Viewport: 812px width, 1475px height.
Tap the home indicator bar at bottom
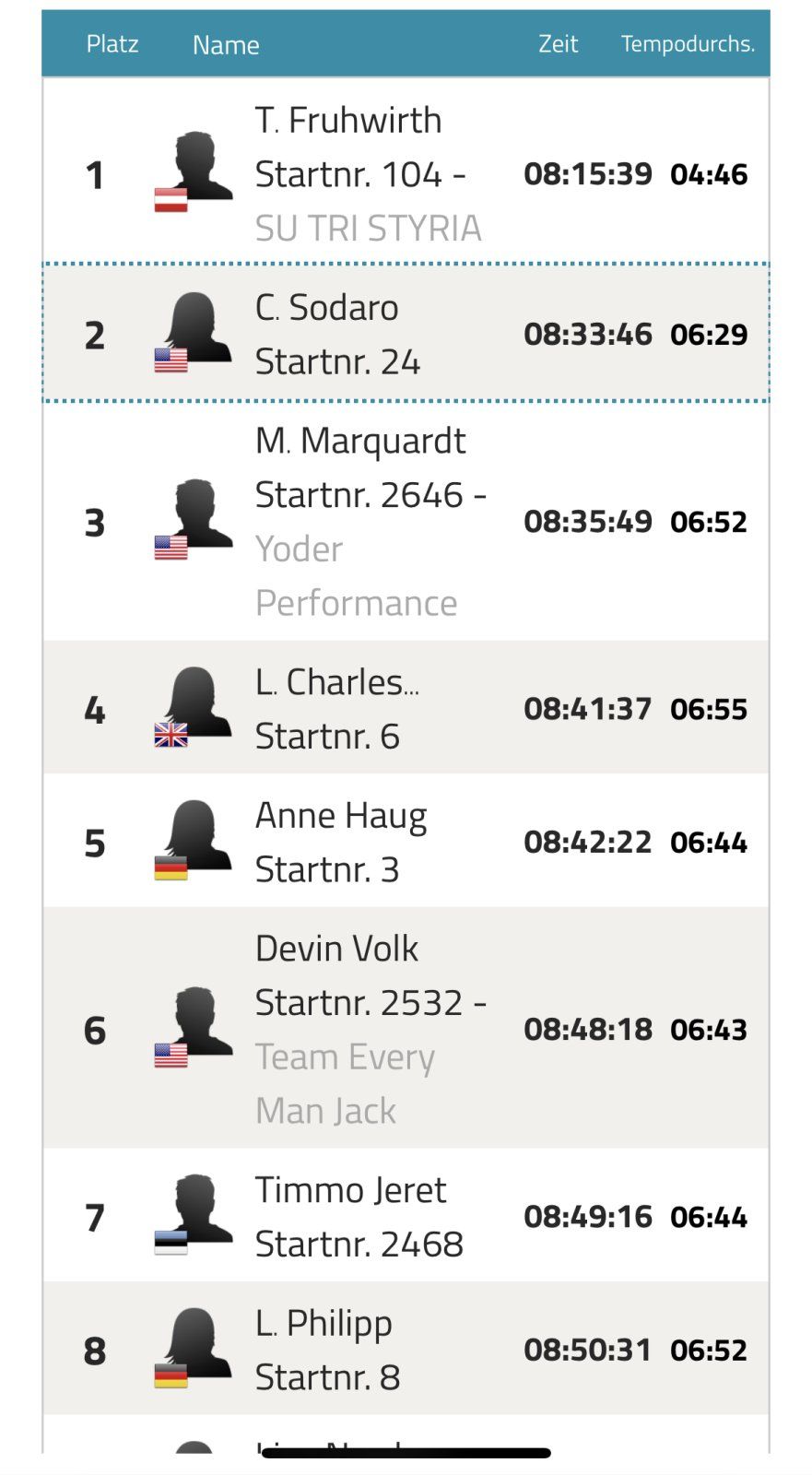coord(406,1453)
